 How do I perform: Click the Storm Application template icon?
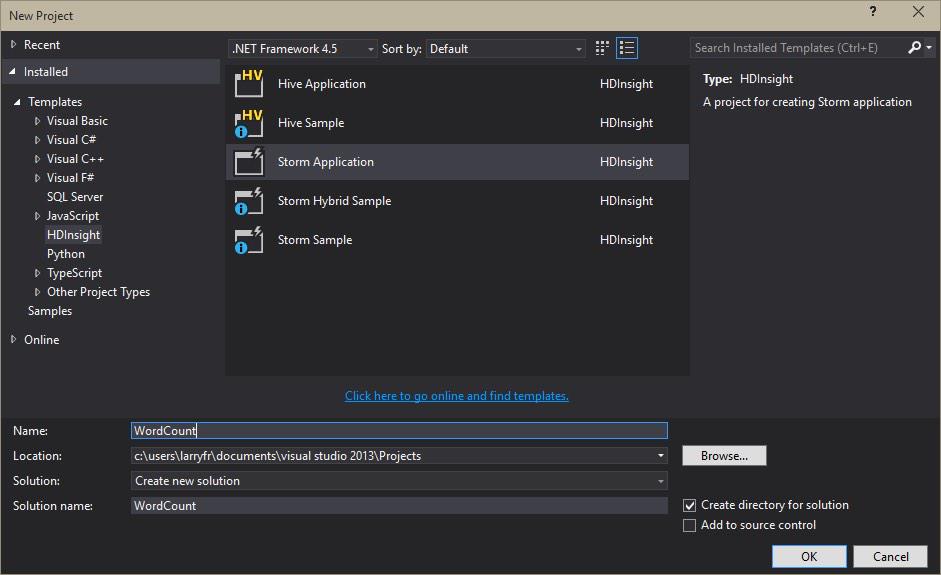click(248, 162)
